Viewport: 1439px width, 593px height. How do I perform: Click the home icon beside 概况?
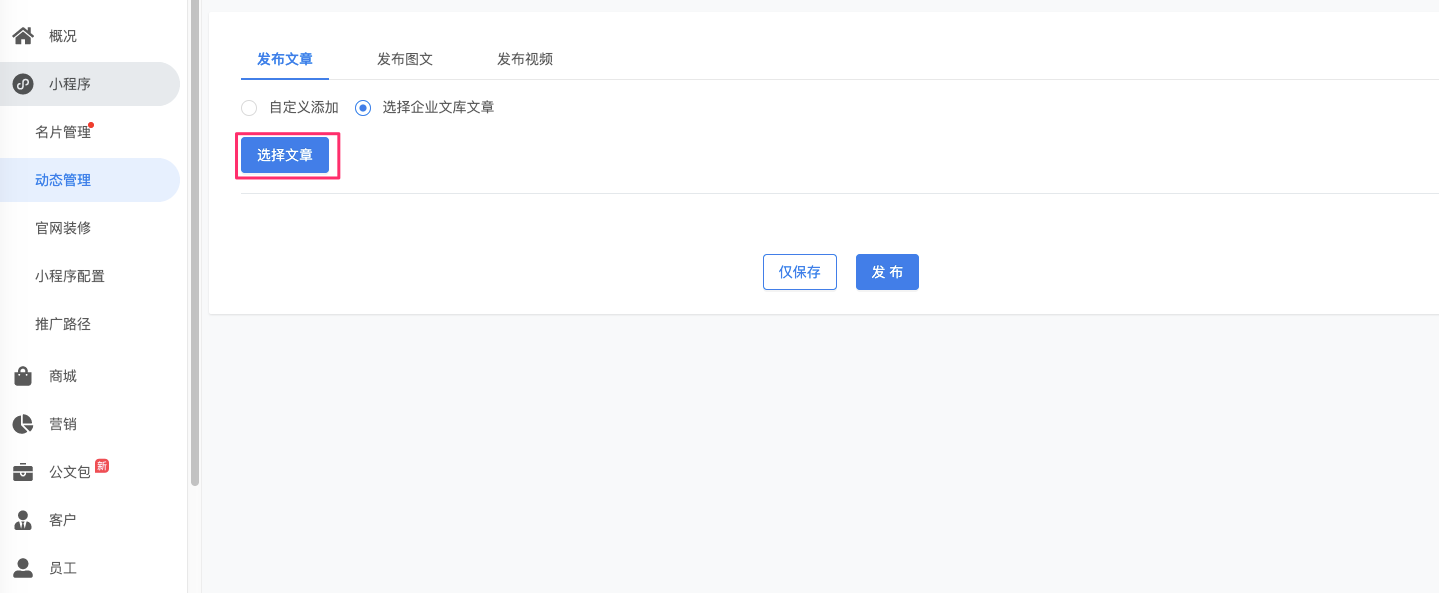(22, 36)
